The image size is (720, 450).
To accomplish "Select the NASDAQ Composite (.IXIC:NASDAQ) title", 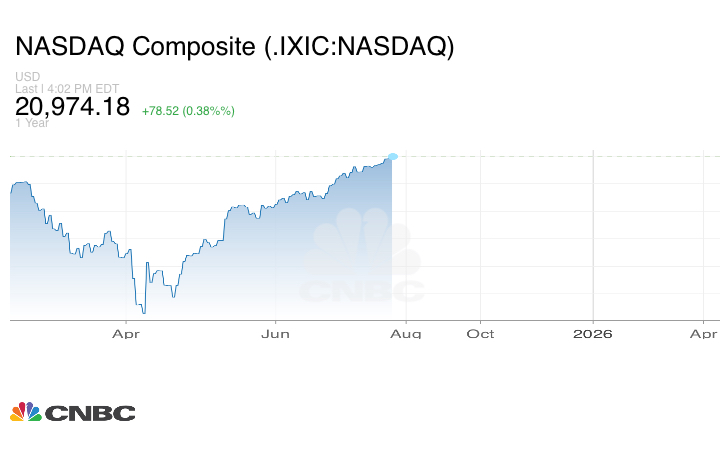I will coord(234,47).
